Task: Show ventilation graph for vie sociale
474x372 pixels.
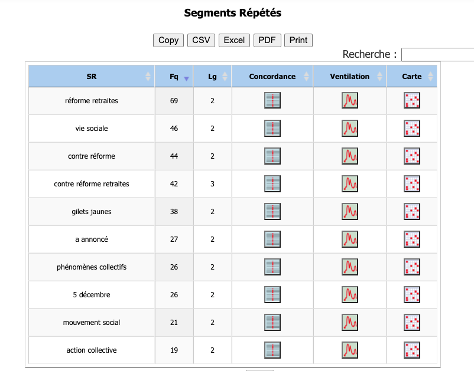Action: 350,128
